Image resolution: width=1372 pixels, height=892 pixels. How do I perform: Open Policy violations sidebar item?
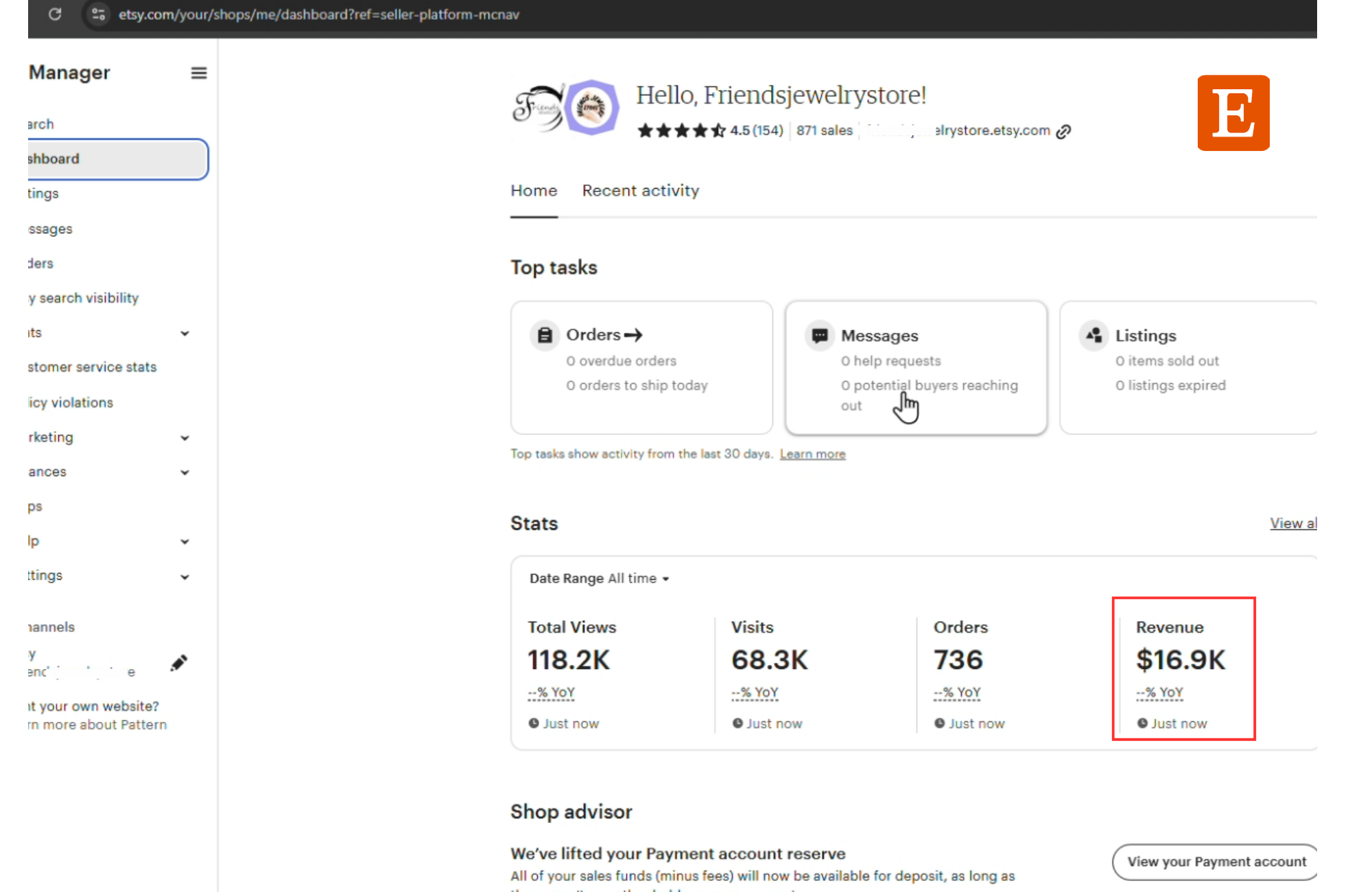pos(71,403)
